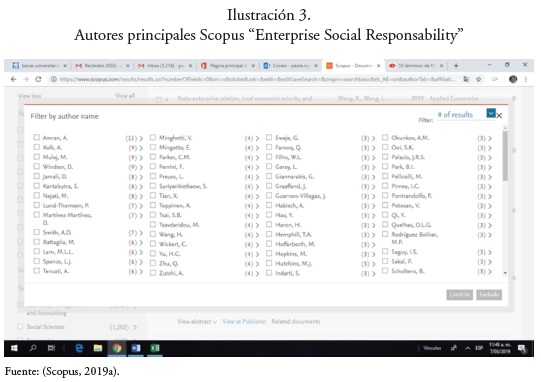Check the Kolk, A. author box
The height and width of the screenshot is (382, 541).
(37, 147)
